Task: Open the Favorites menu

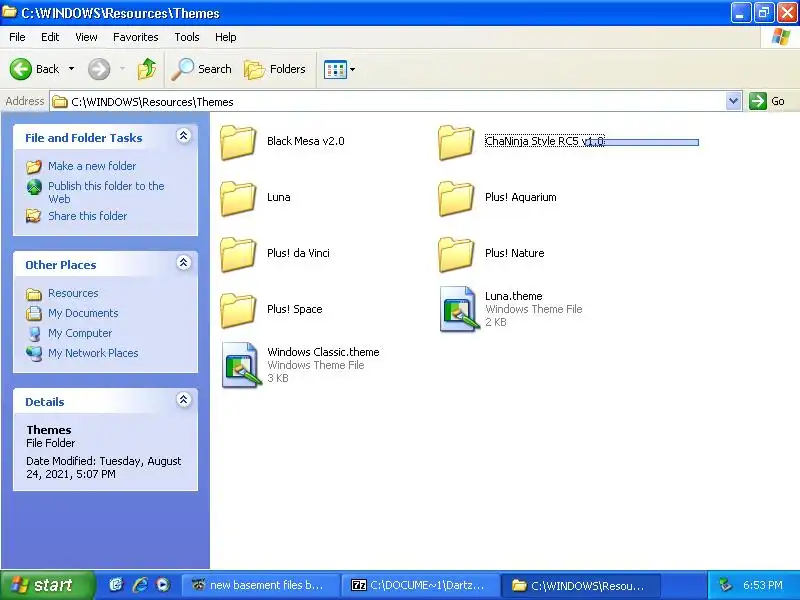Action: (136, 37)
